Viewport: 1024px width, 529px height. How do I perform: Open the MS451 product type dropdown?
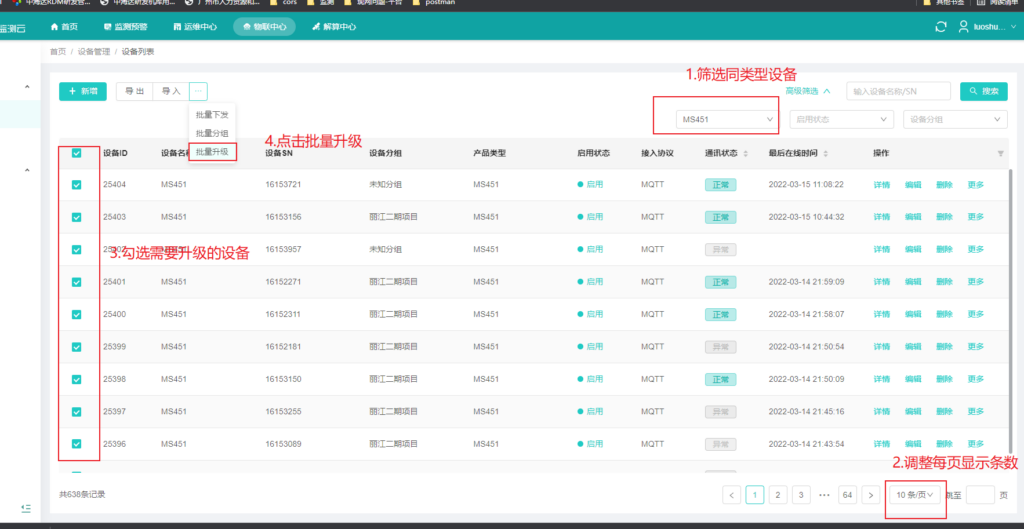[x=727, y=119]
